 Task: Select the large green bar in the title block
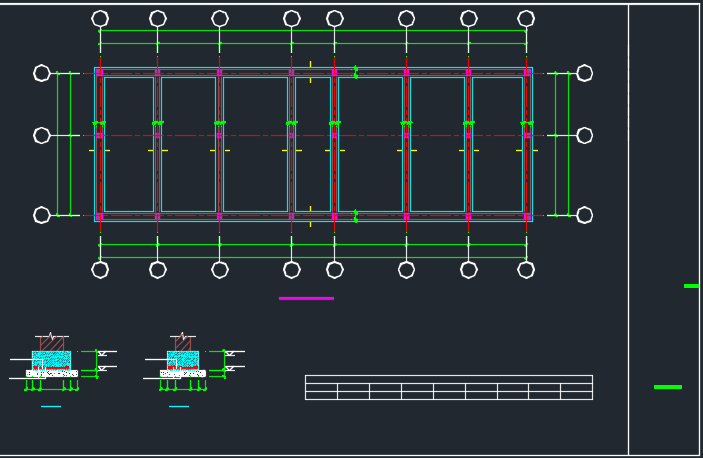coord(668,387)
